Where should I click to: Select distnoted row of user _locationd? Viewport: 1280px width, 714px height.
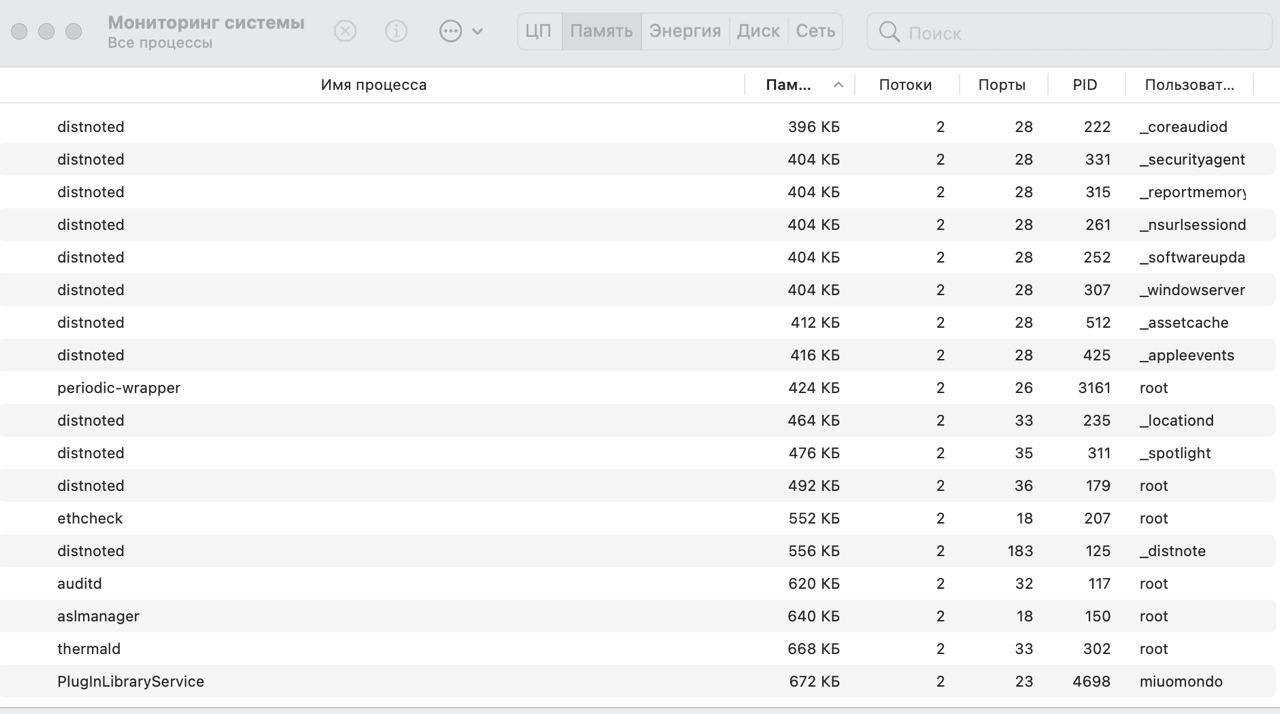coord(638,420)
